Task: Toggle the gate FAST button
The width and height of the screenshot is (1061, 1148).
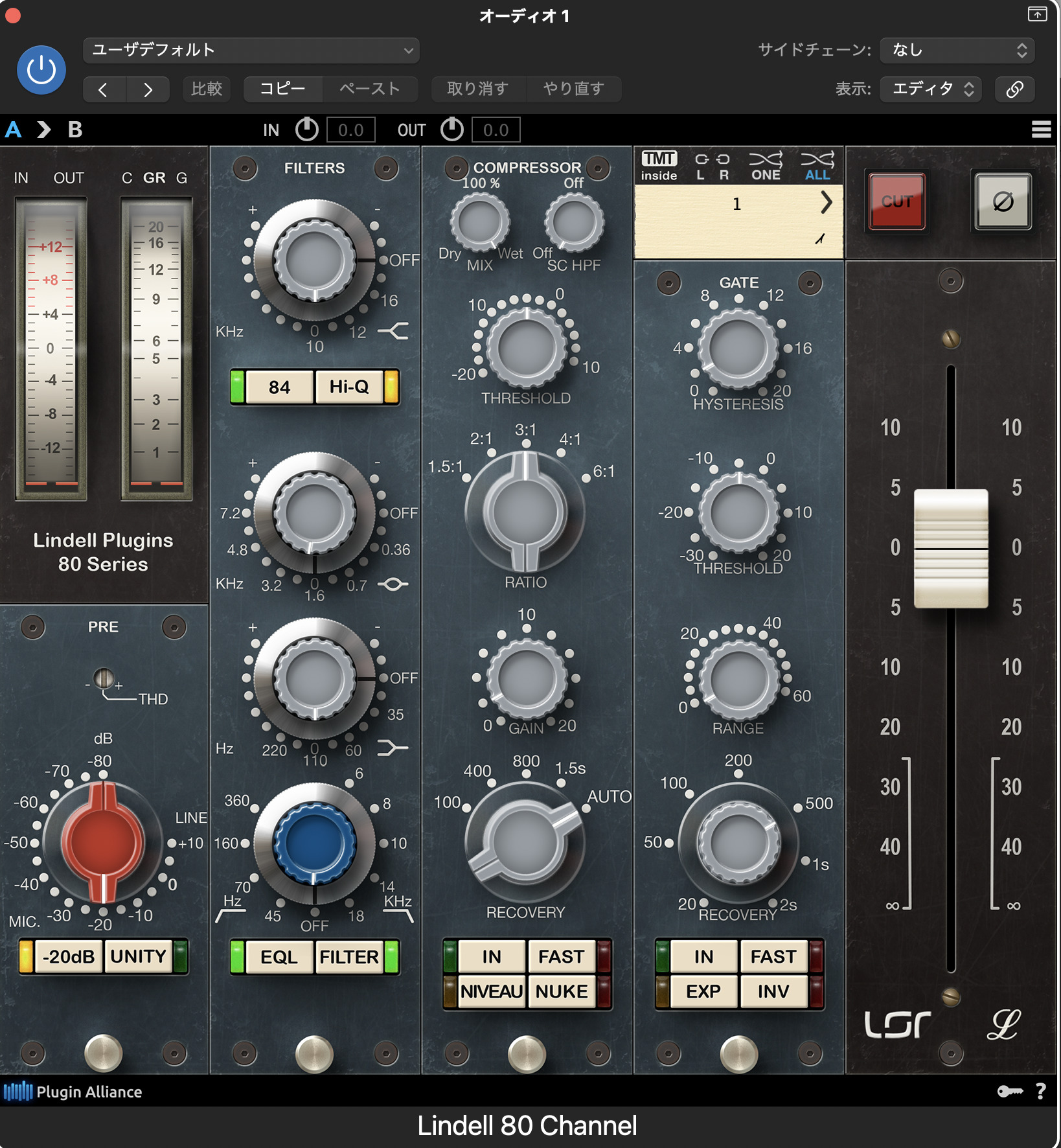Action: click(x=773, y=956)
